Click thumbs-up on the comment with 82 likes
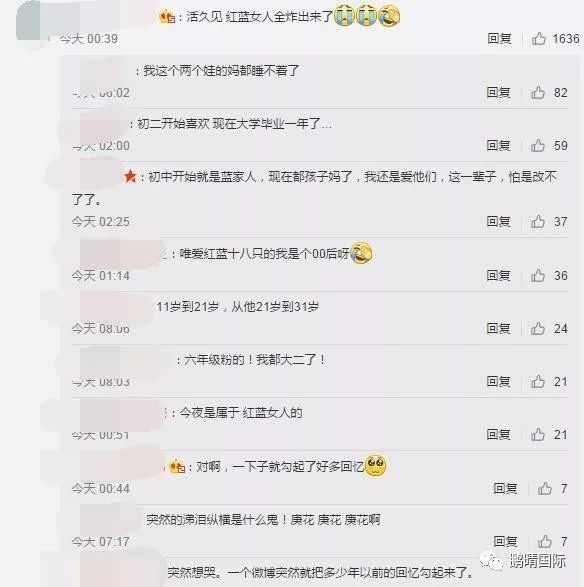 (x=538, y=92)
